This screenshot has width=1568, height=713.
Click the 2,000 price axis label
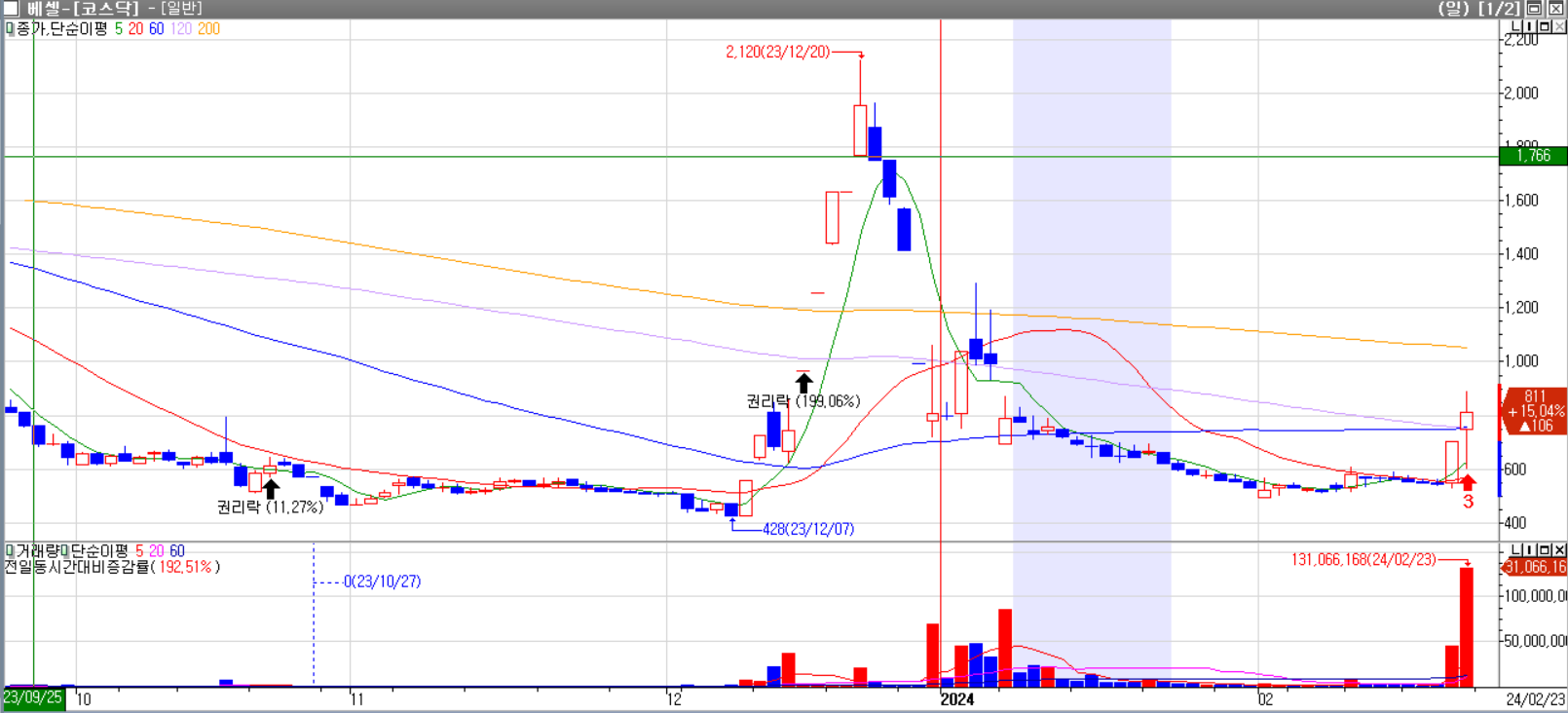pos(1521,94)
